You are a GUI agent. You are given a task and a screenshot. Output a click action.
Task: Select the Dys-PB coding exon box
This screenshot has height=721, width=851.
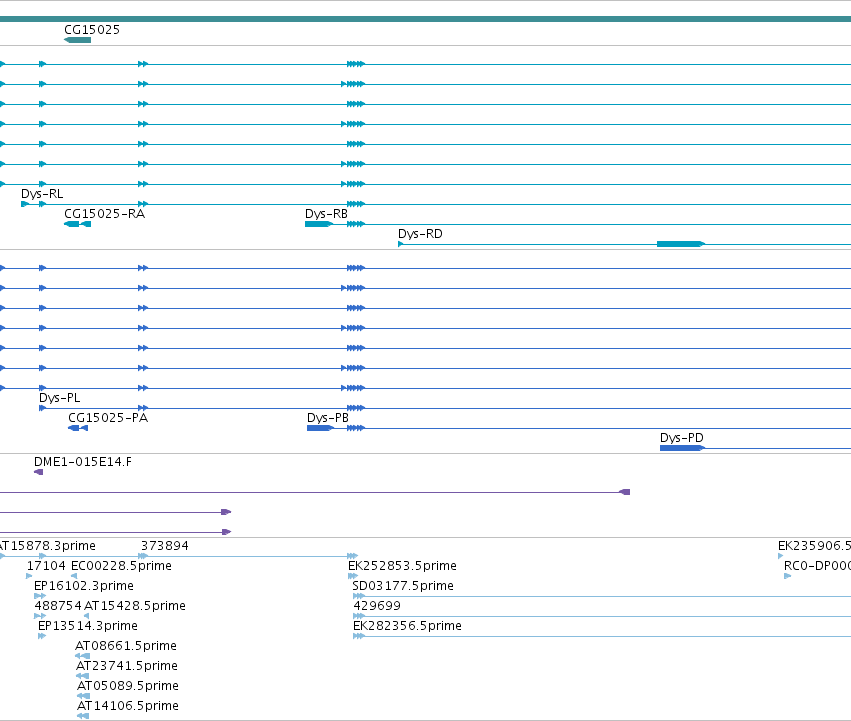click(x=320, y=428)
